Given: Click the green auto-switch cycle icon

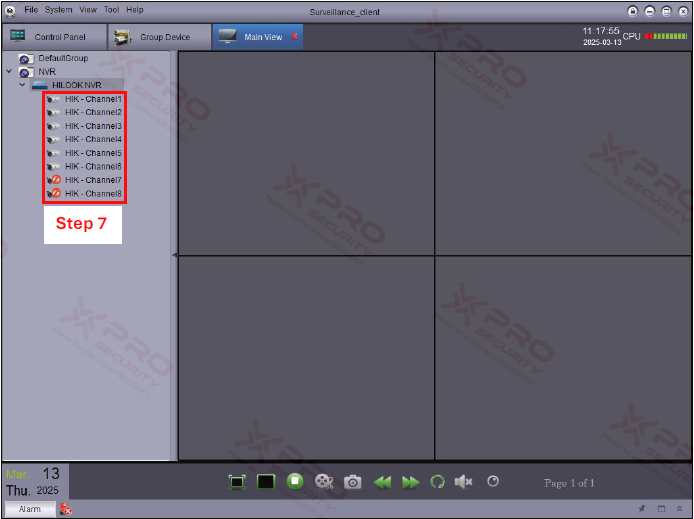Looking at the screenshot, I should [x=437, y=482].
